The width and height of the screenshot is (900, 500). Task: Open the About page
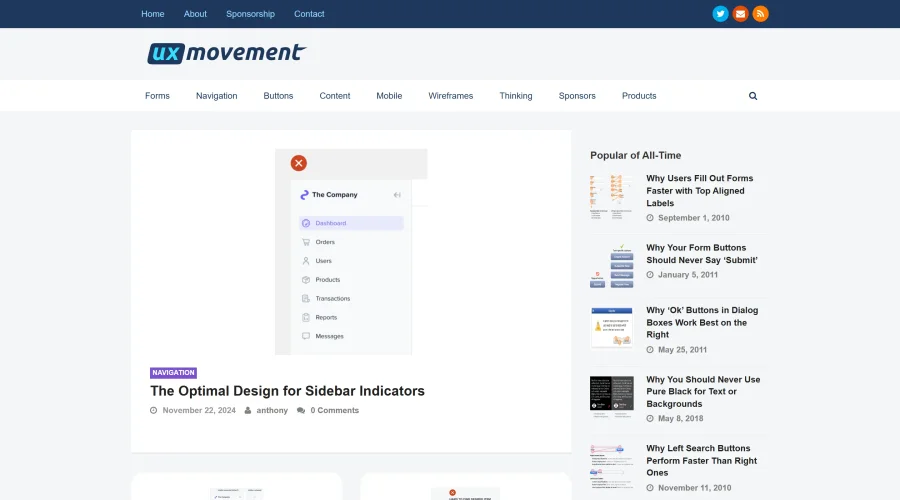[x=195, y=14]
